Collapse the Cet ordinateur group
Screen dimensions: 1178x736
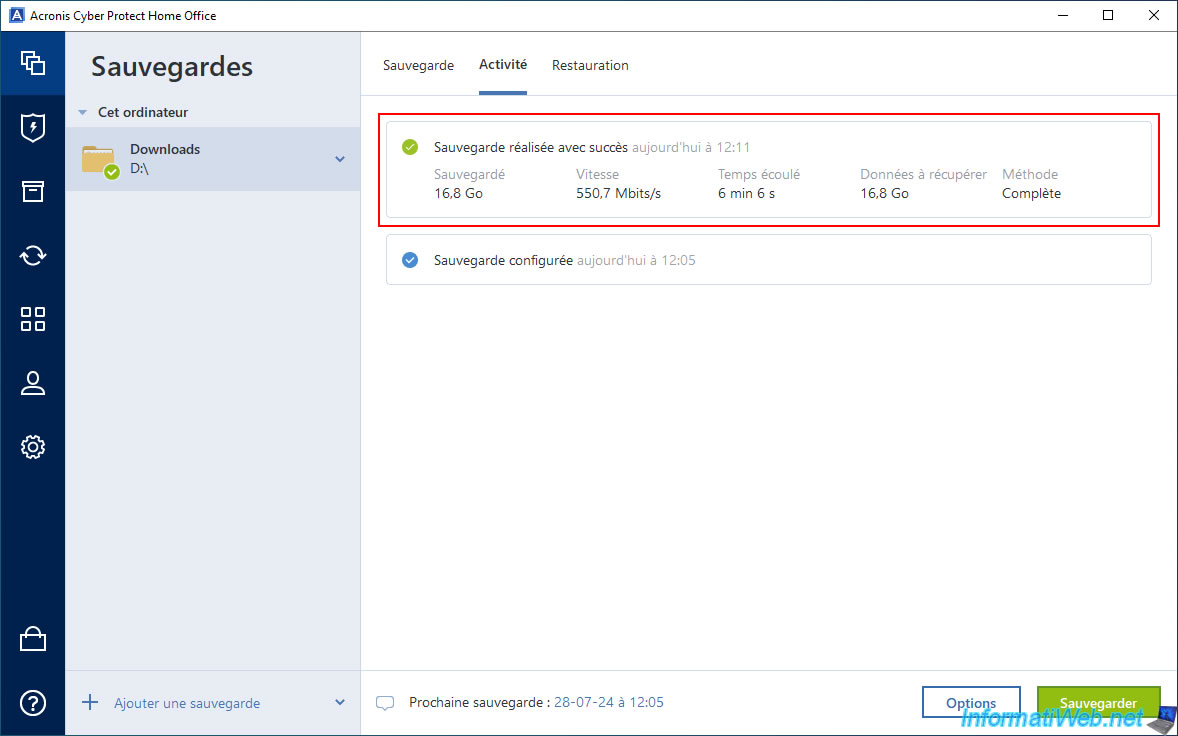pyautogui.click(x=83, y=113)
